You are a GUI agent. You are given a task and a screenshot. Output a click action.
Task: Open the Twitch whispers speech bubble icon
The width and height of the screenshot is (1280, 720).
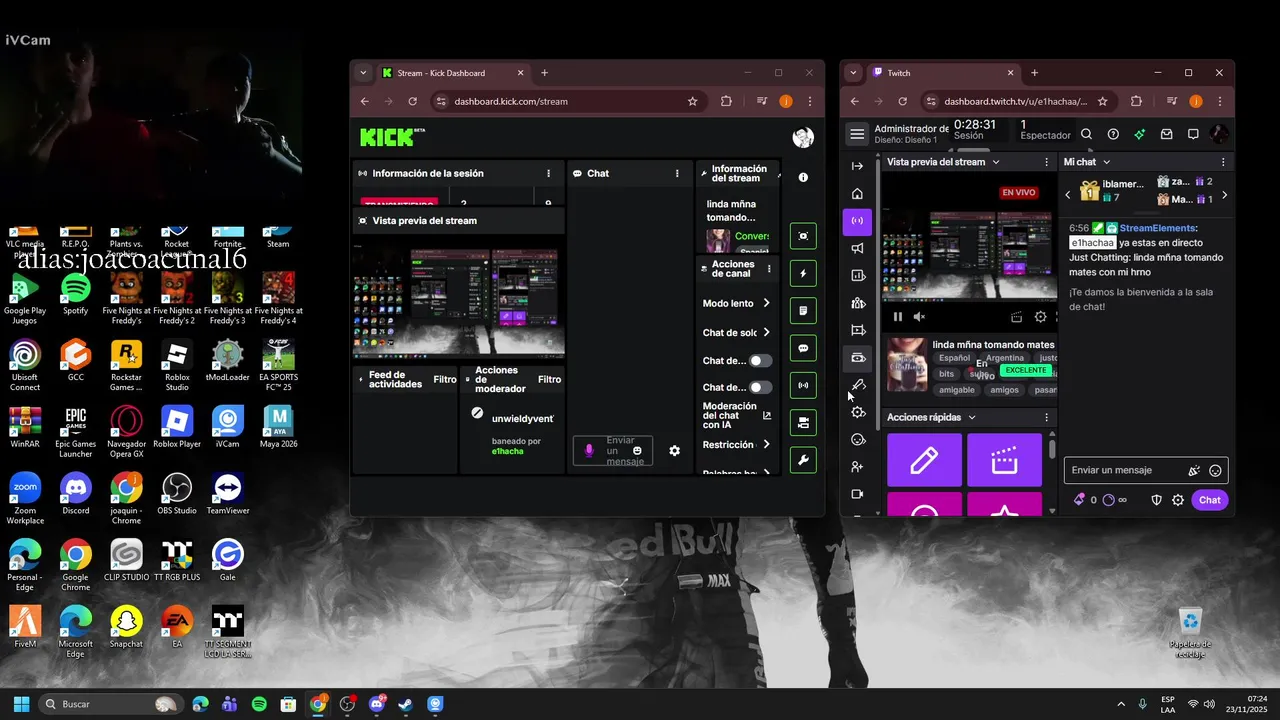click(1193, 134)
